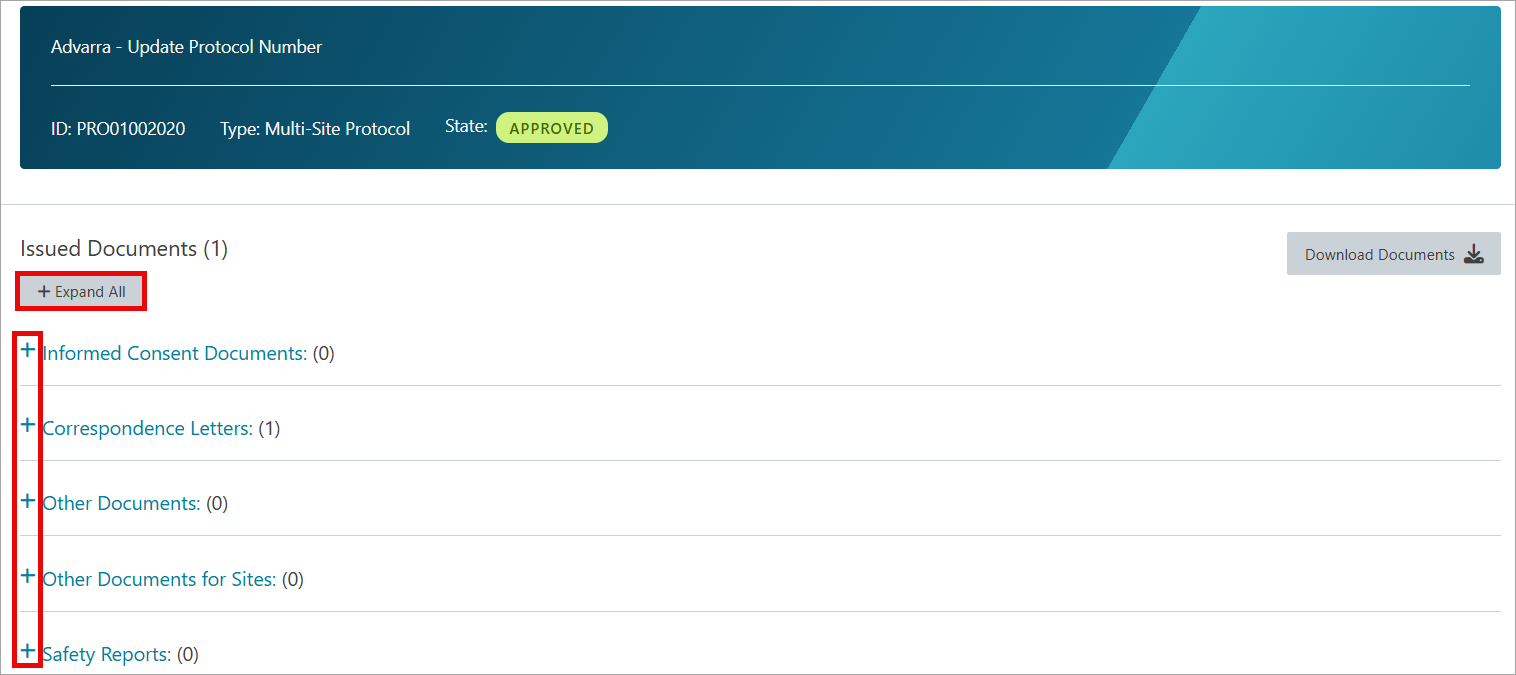Click the APPROVED state badge
This screenshot has height=675, width=1516.
click(x=552, y=128)
